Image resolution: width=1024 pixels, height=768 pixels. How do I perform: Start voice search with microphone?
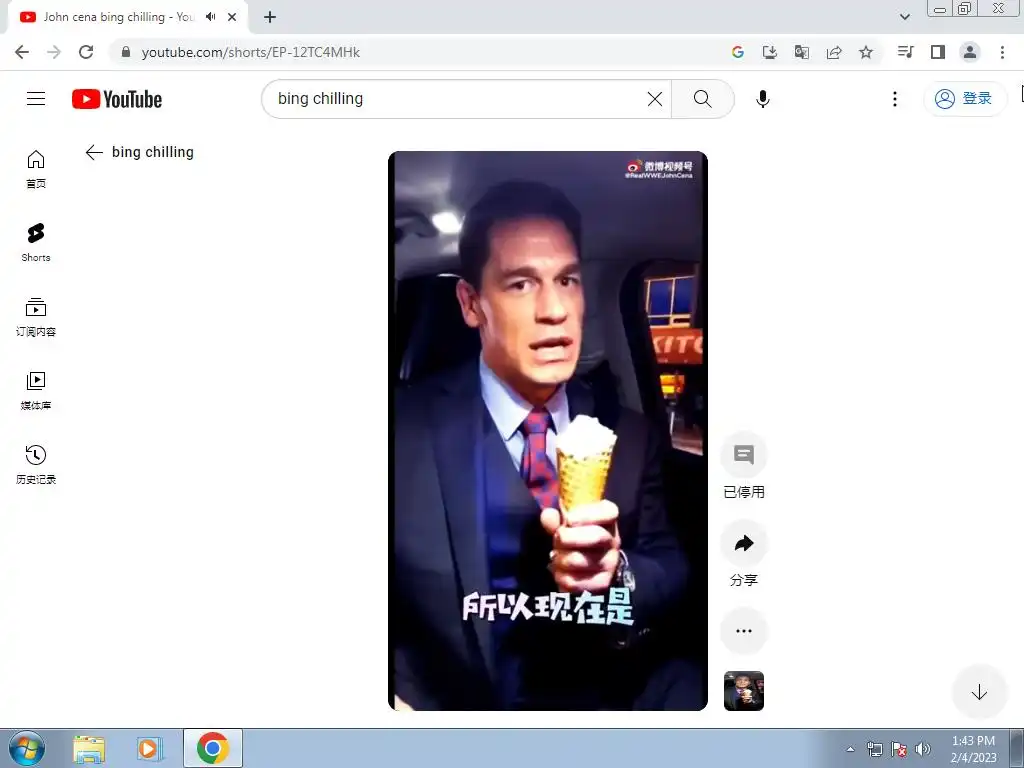tap(762, 99)
